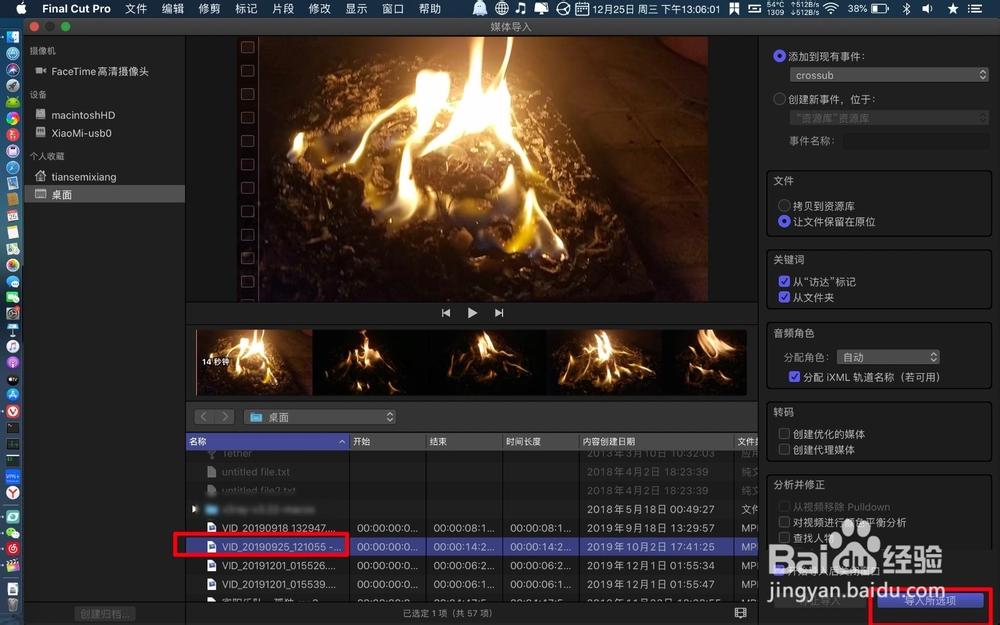The height and width of the screenshot is (625, 1000).
Task: Select 让文件保留在原位 radio option
Action: click(x=784, y=221)
